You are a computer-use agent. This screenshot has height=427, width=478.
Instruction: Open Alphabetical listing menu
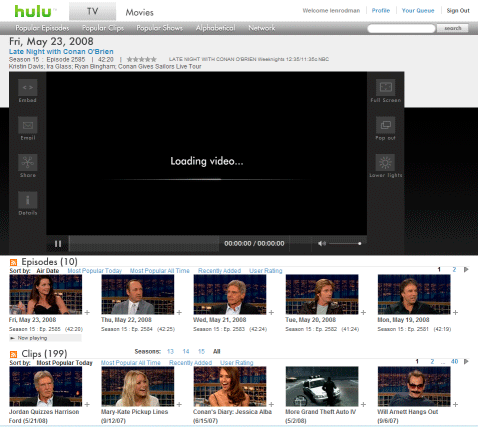point(215,28)
